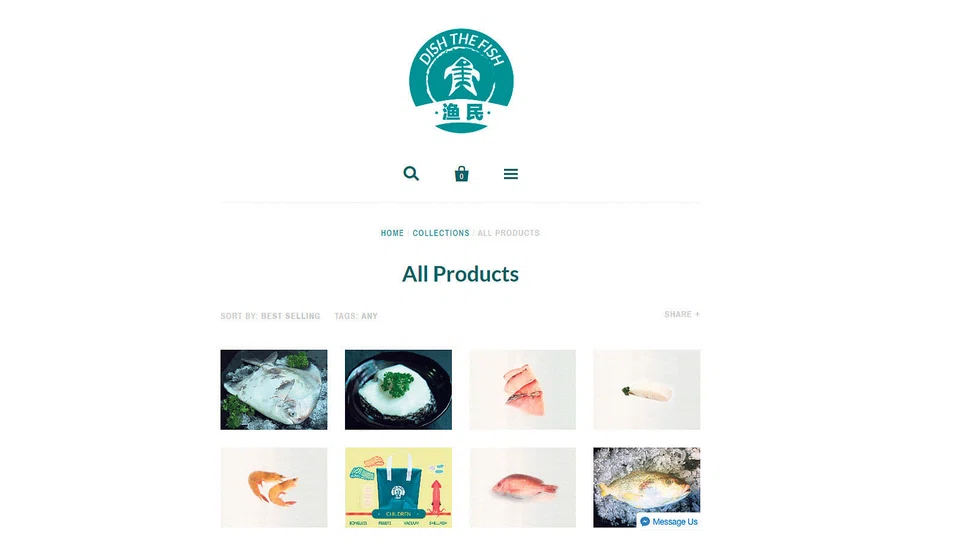Click the Messenger chat bubble icon

[x=645, y=522]
